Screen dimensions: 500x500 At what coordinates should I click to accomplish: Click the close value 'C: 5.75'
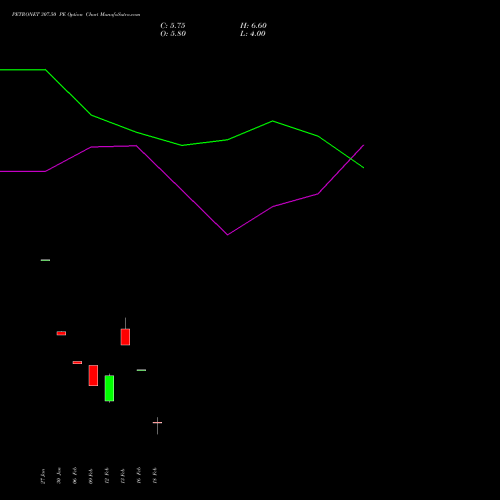coord(173,26)
